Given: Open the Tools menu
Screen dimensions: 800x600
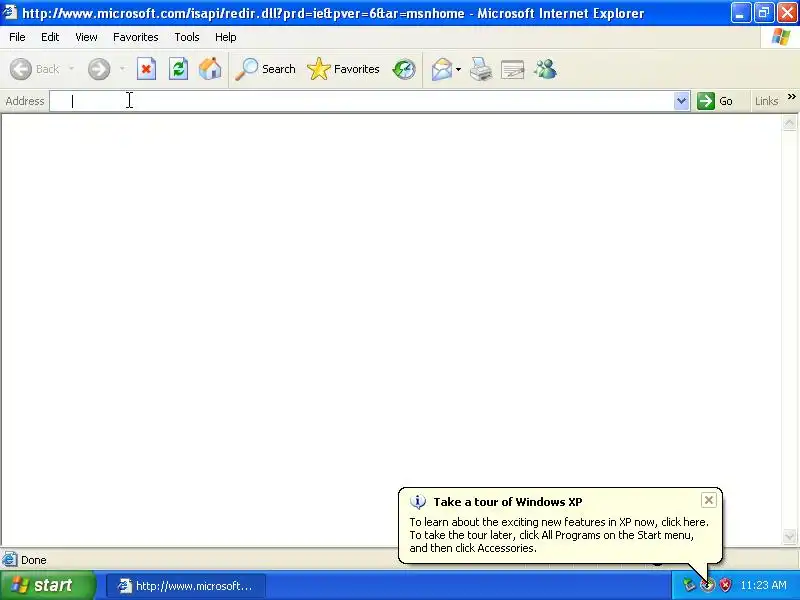Looking at the screenshot, I should (x=187, y=37).
